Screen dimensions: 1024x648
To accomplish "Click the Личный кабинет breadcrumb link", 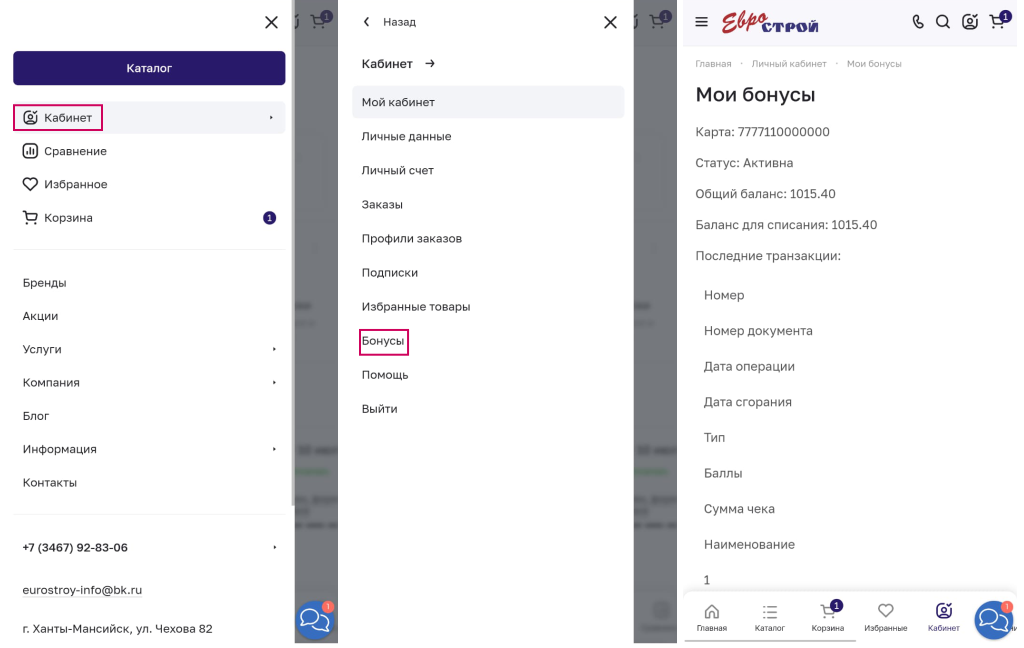I will point(789,64).
